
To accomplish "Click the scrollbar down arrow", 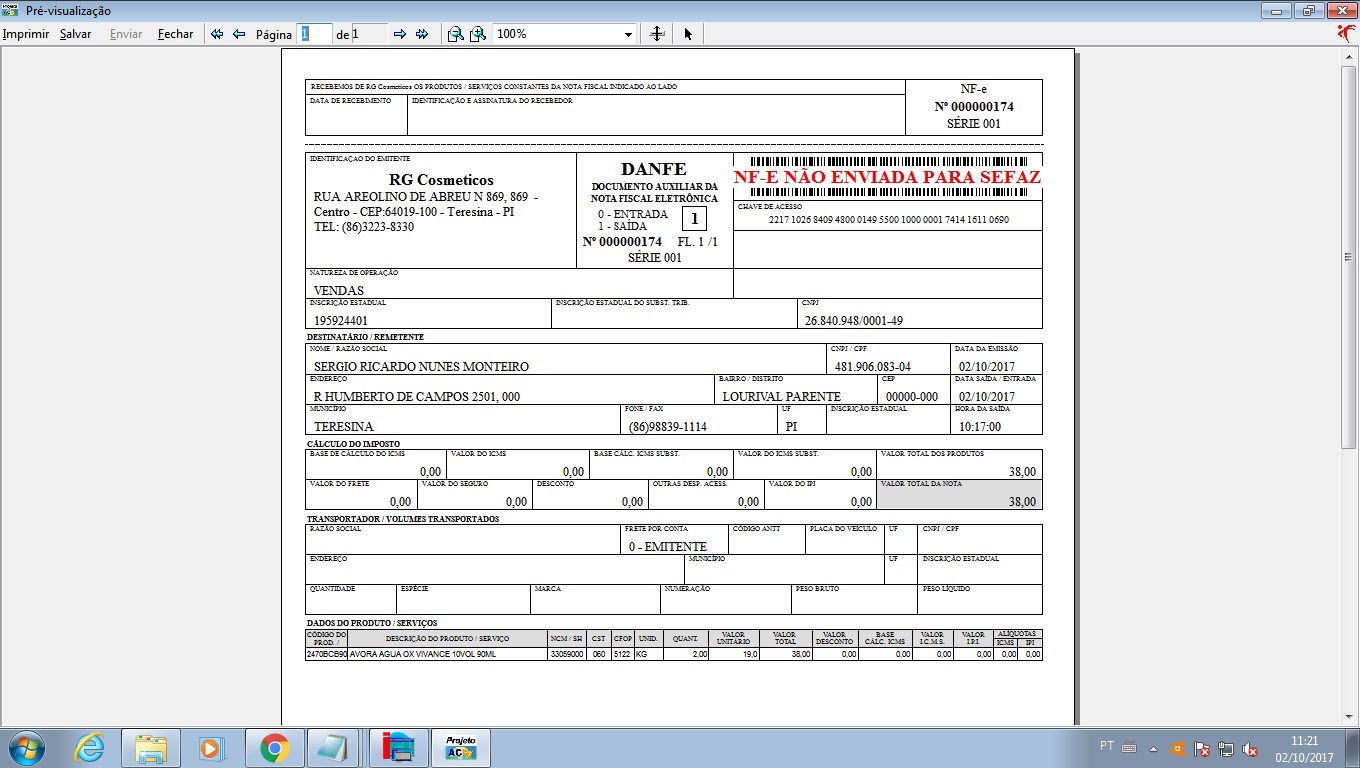I will (x=1349, y=717).
